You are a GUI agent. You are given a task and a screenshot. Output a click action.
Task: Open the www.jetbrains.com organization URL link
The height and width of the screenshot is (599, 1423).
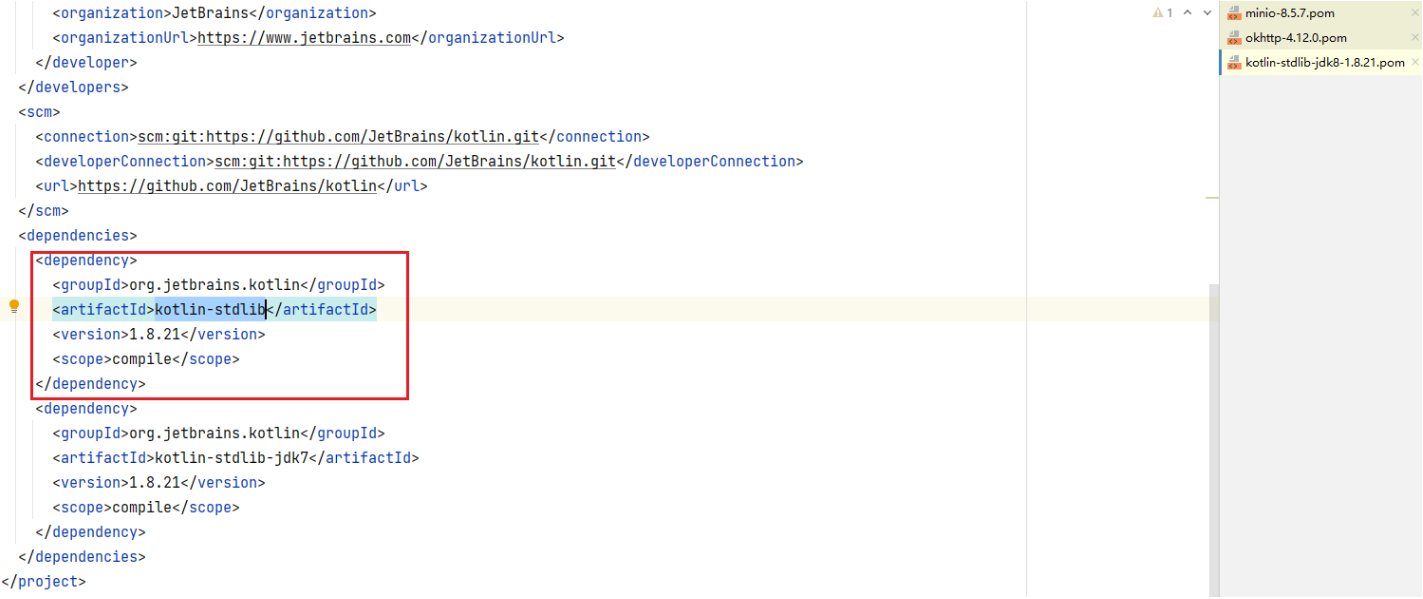(304, 38)
